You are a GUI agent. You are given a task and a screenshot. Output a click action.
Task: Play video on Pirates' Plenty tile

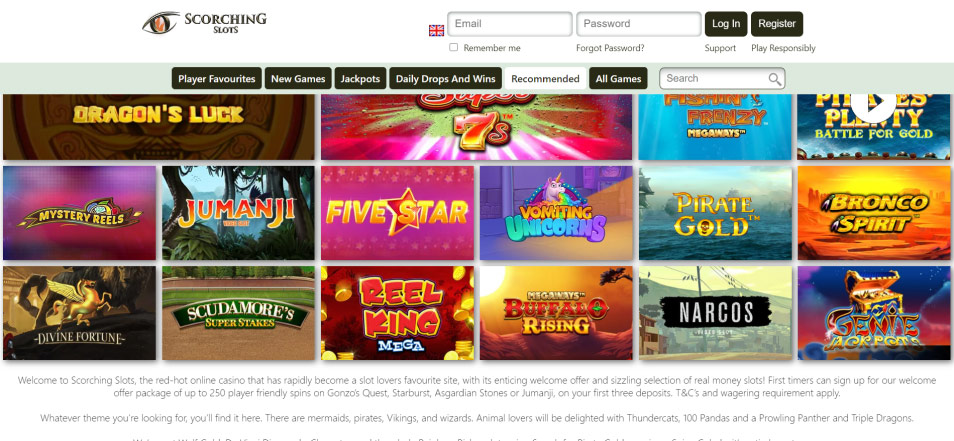pyautogui.click(x=873, y=105)
